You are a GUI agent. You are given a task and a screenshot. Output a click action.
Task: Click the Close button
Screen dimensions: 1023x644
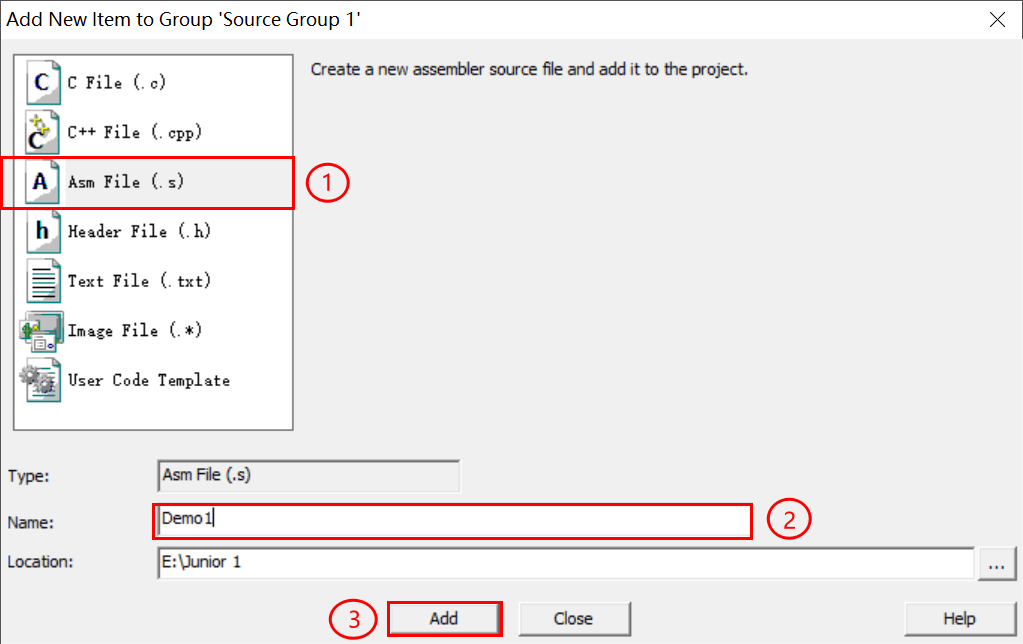pyautogui.click(x=574, y=619)
